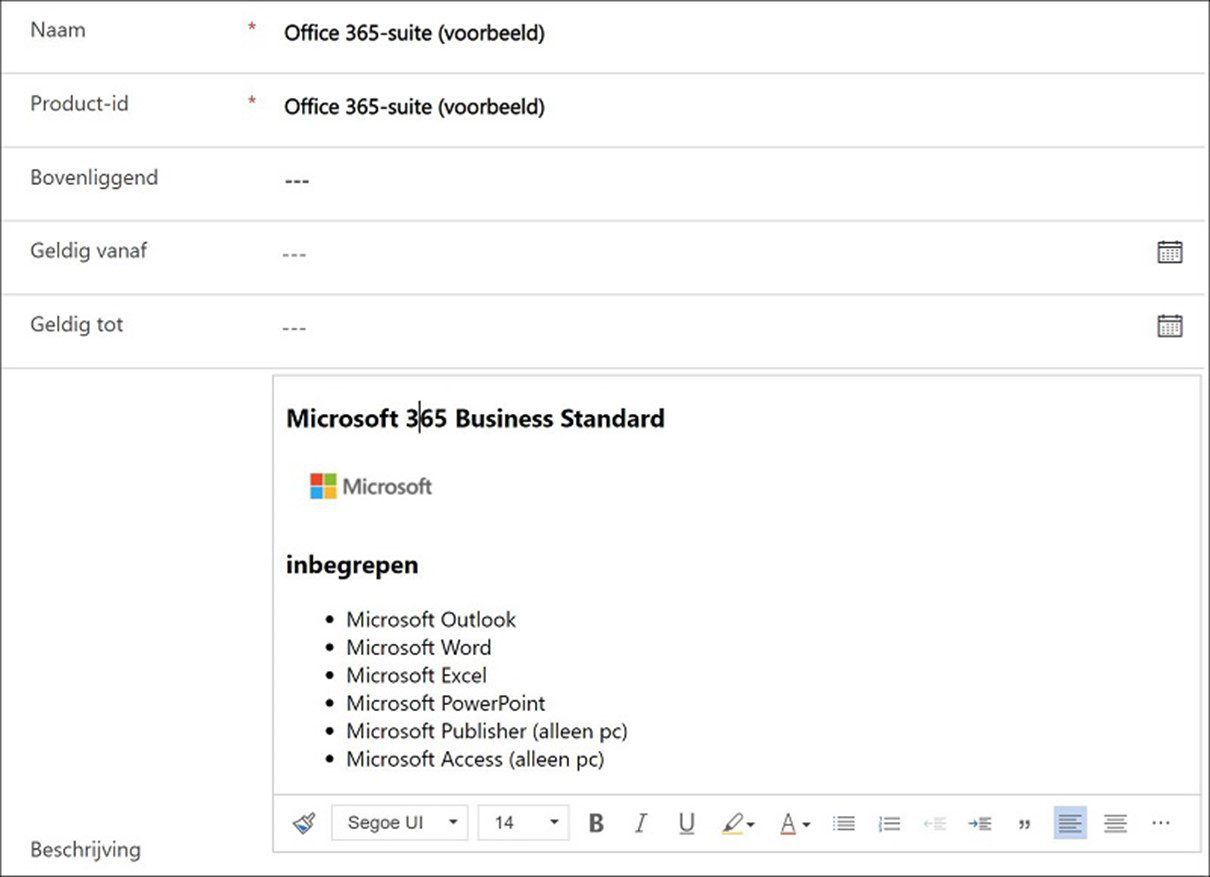Click the Microsoft logo image in editor
This screenshot has width=1210, height=877.
click(371, 487)
